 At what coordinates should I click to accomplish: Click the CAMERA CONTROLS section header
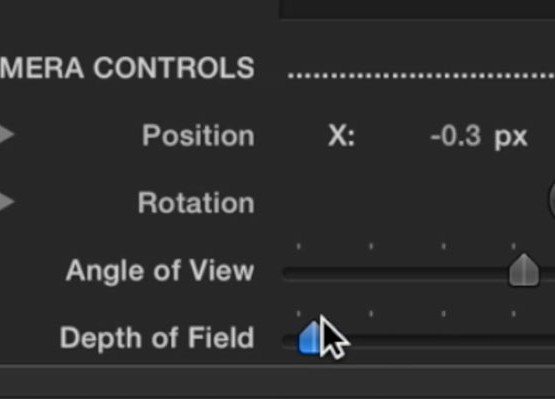pyautogui.click(x=127, y=68)
